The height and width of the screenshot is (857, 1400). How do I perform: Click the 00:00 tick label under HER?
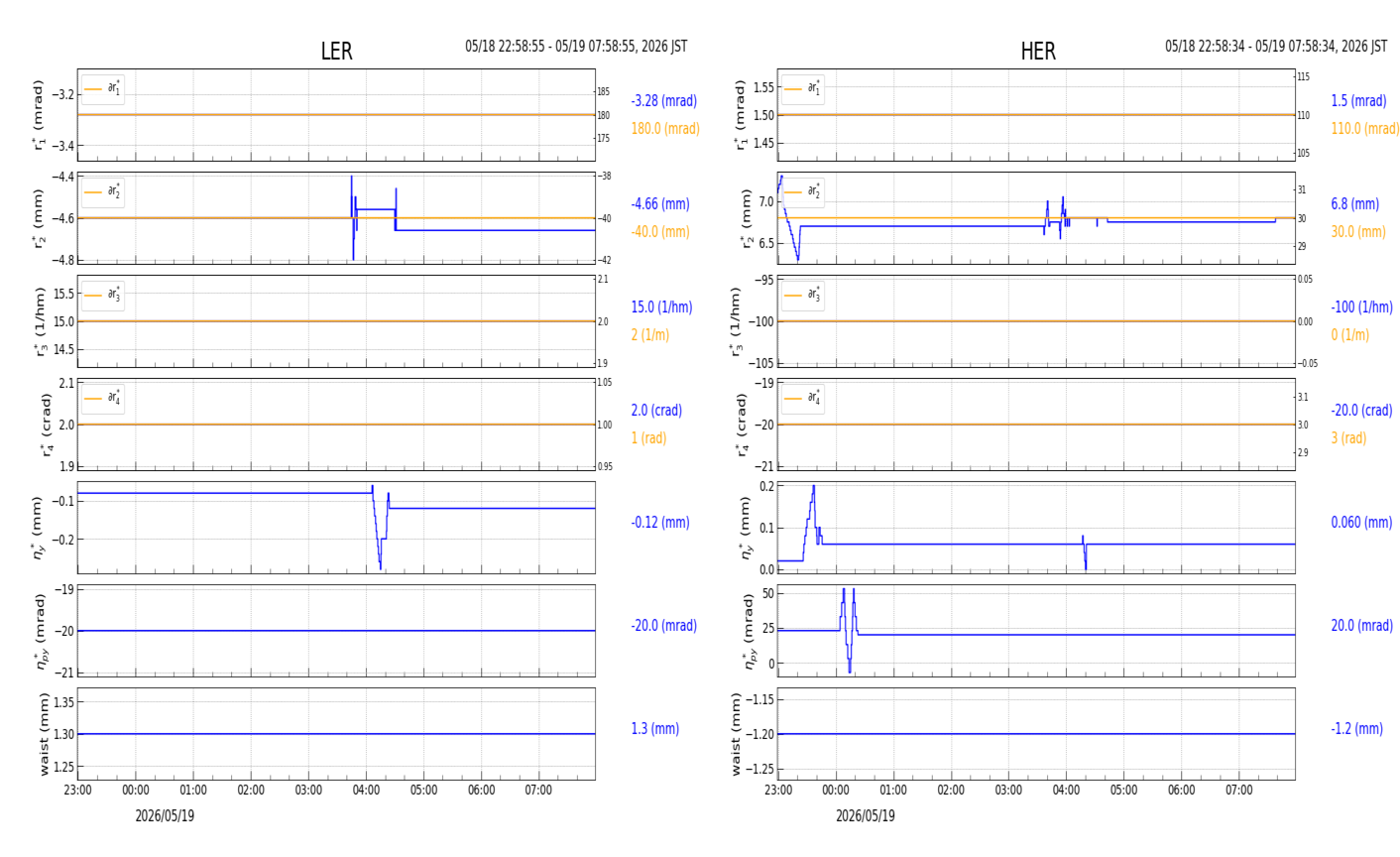point(836,791)
